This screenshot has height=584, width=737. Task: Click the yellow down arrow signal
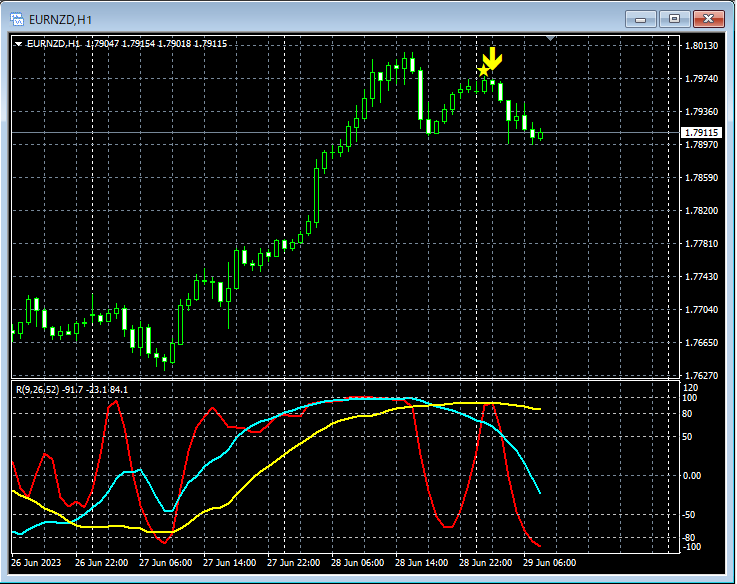(x=492, y=58)
